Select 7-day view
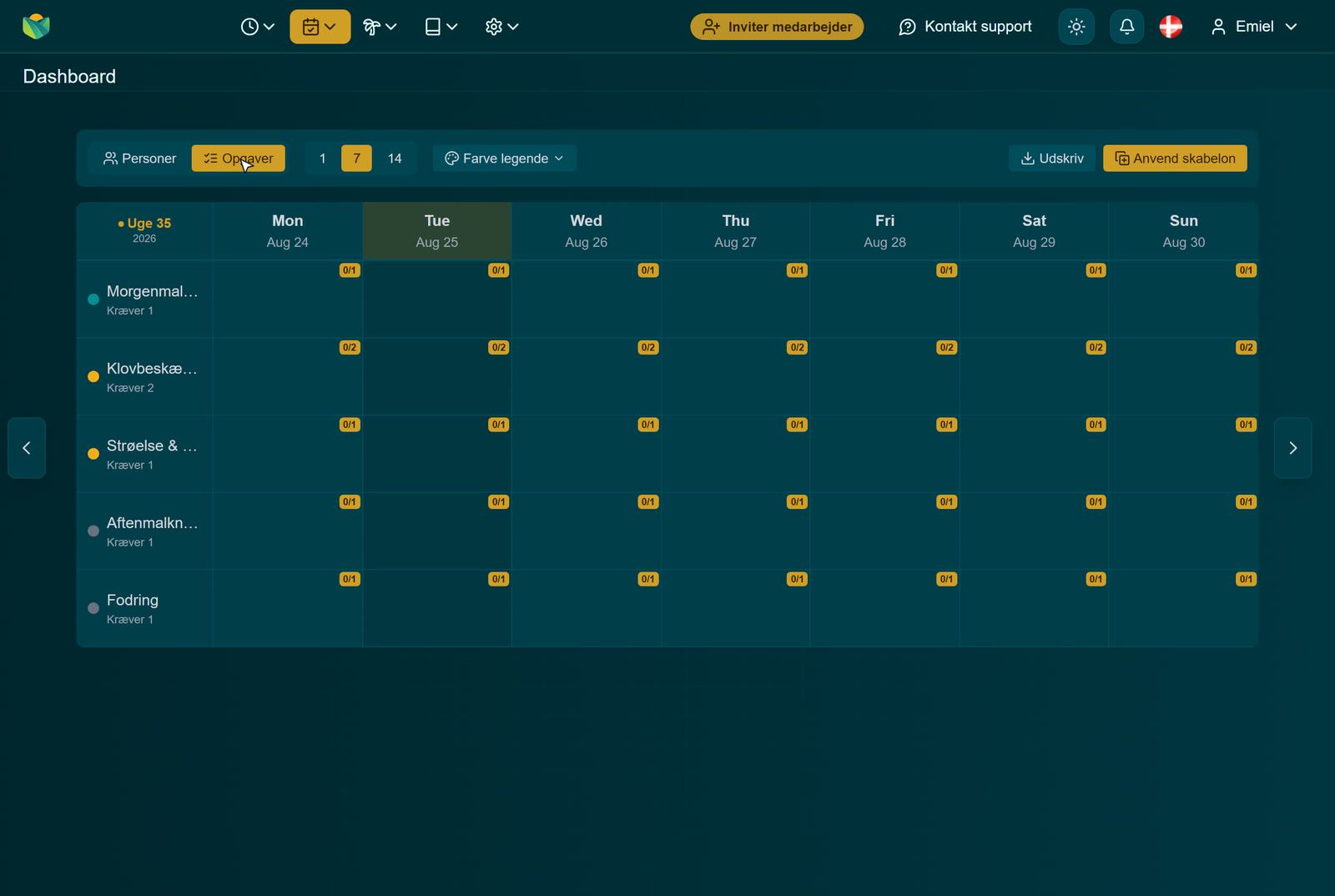The image size is (1335, 896). 356,159
